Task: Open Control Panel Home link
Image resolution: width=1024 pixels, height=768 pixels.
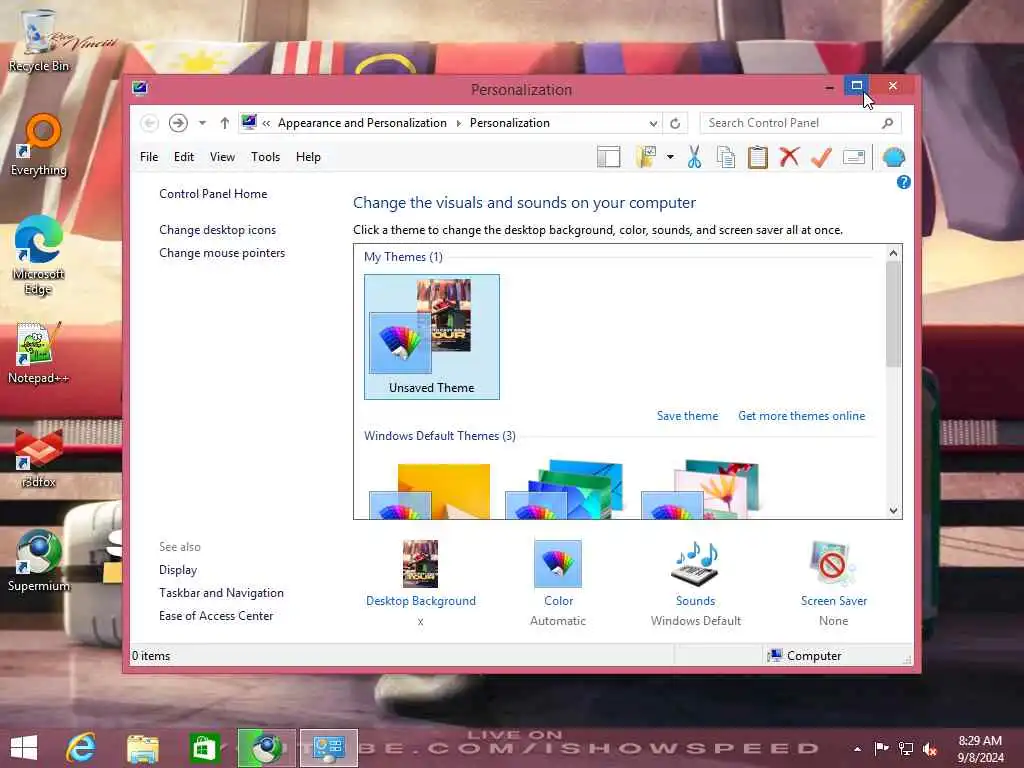Action: click(x=213, y=194)
